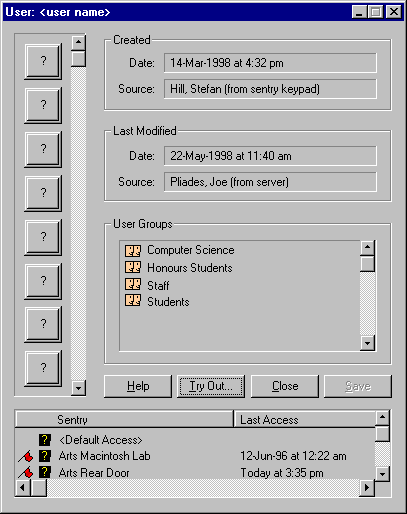Click the bottom question mark button in left panel
The image size is (407, 514).
pos(43,368)
